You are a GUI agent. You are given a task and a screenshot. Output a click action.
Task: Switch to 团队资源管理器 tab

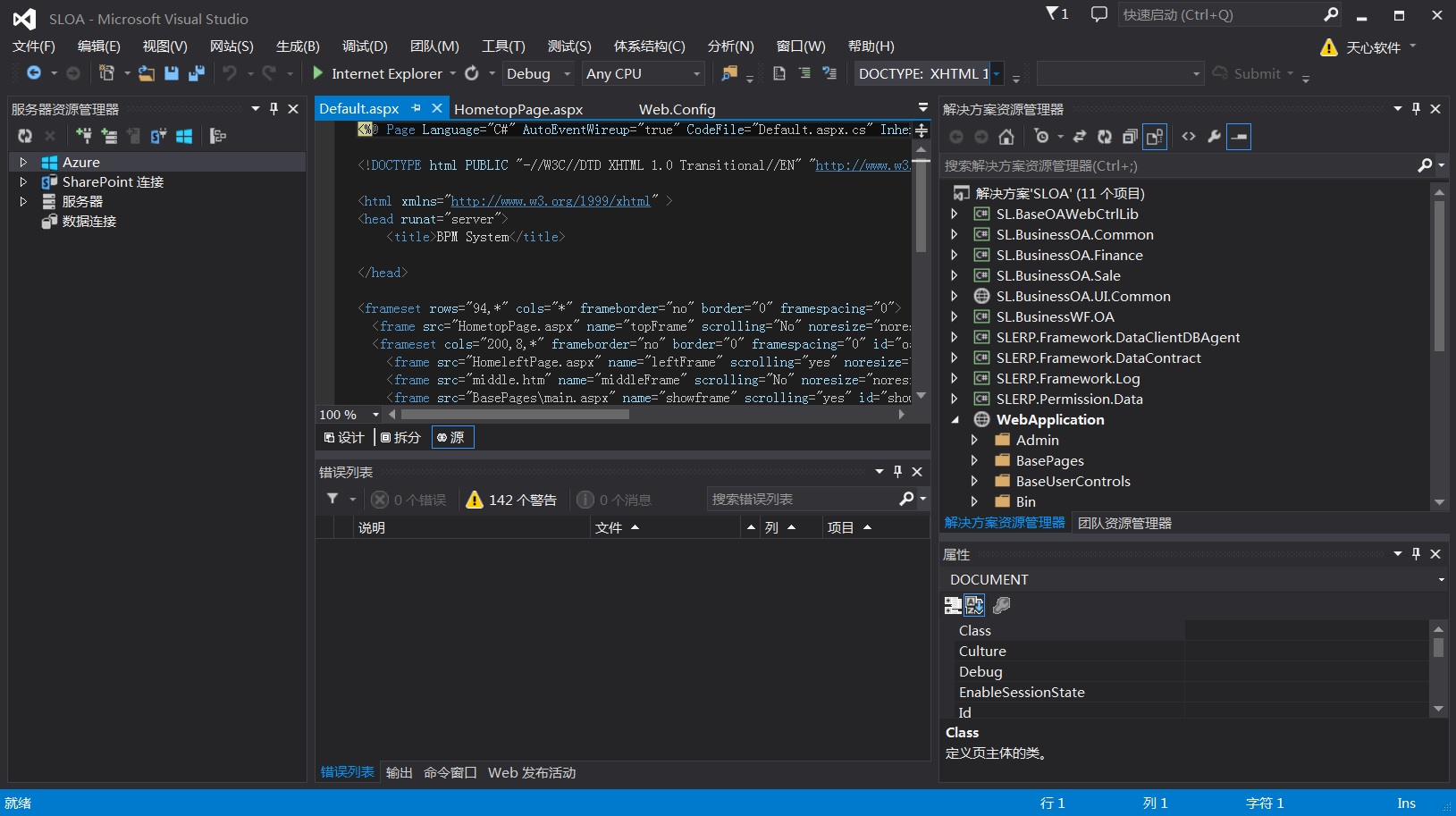(1124, 523)
